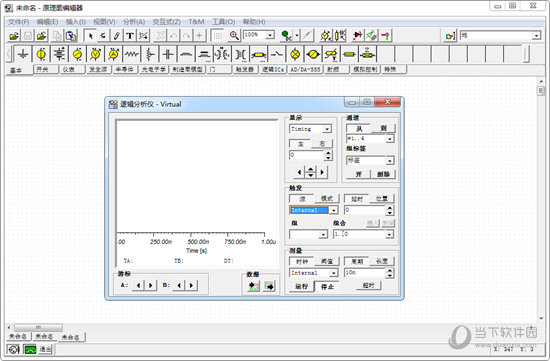Screen dimensions: 550x361
Task: Select the pencil wire drawing tool
Action: 117,36
